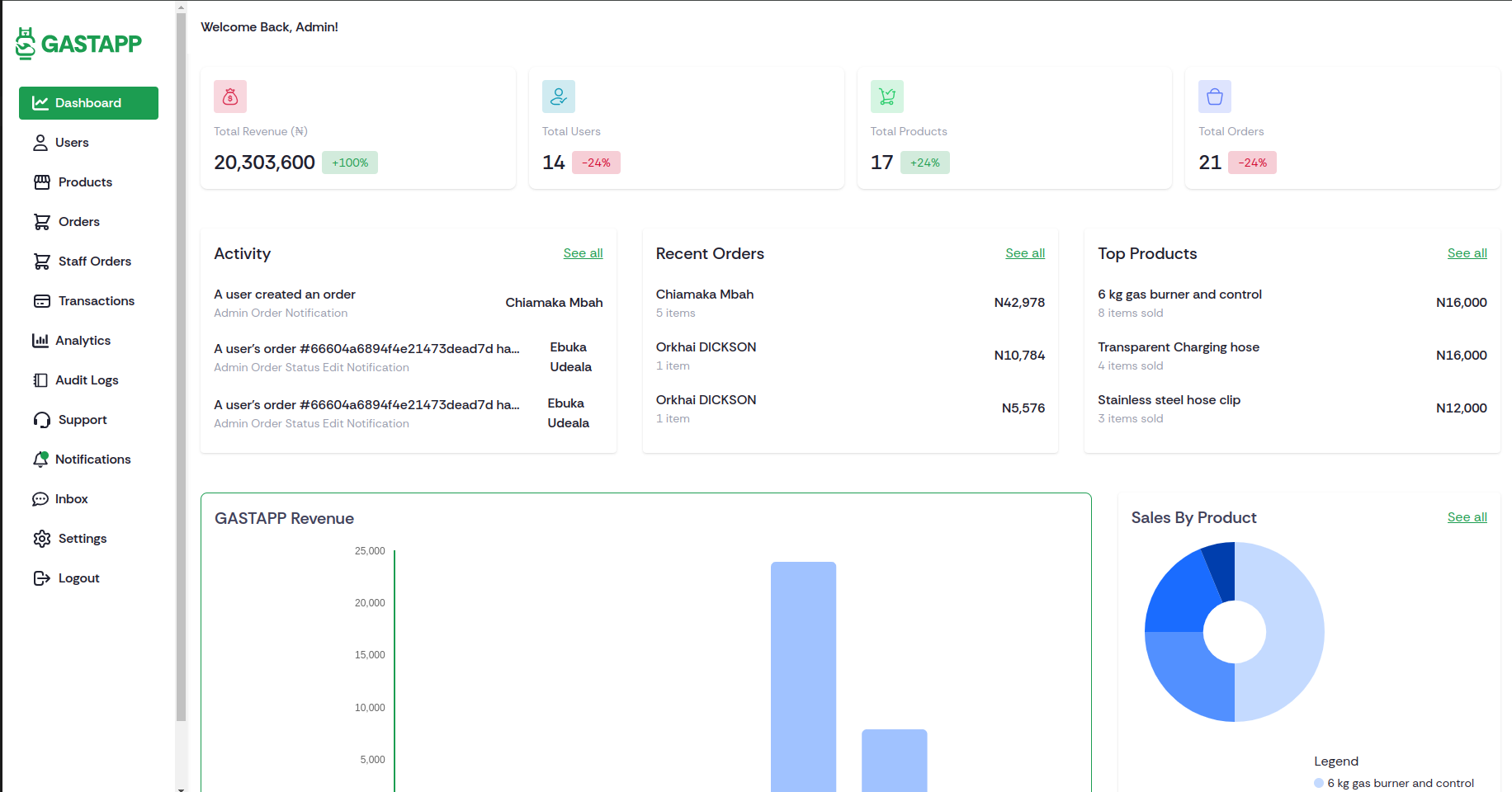
Task: Select Stainless steel hose clip product
Action: click(1169, 400)
